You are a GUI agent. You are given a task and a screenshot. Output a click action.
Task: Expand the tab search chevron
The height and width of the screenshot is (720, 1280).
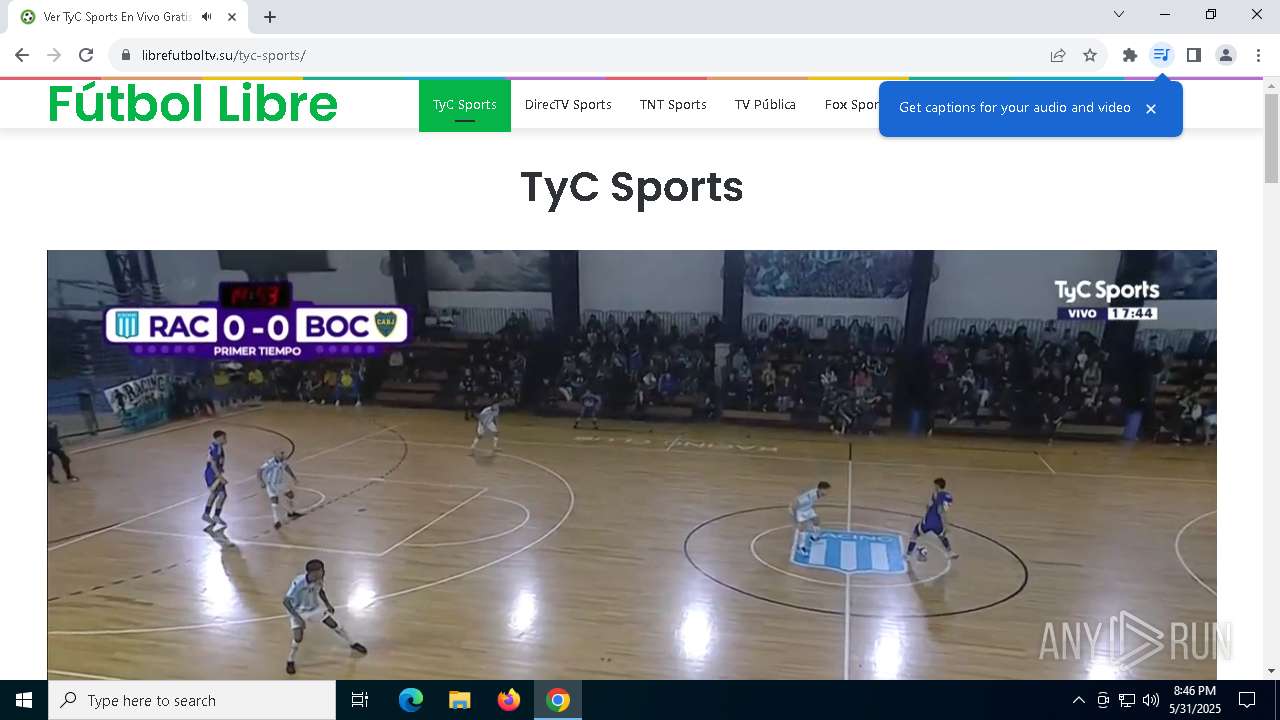coord(1119,14)
